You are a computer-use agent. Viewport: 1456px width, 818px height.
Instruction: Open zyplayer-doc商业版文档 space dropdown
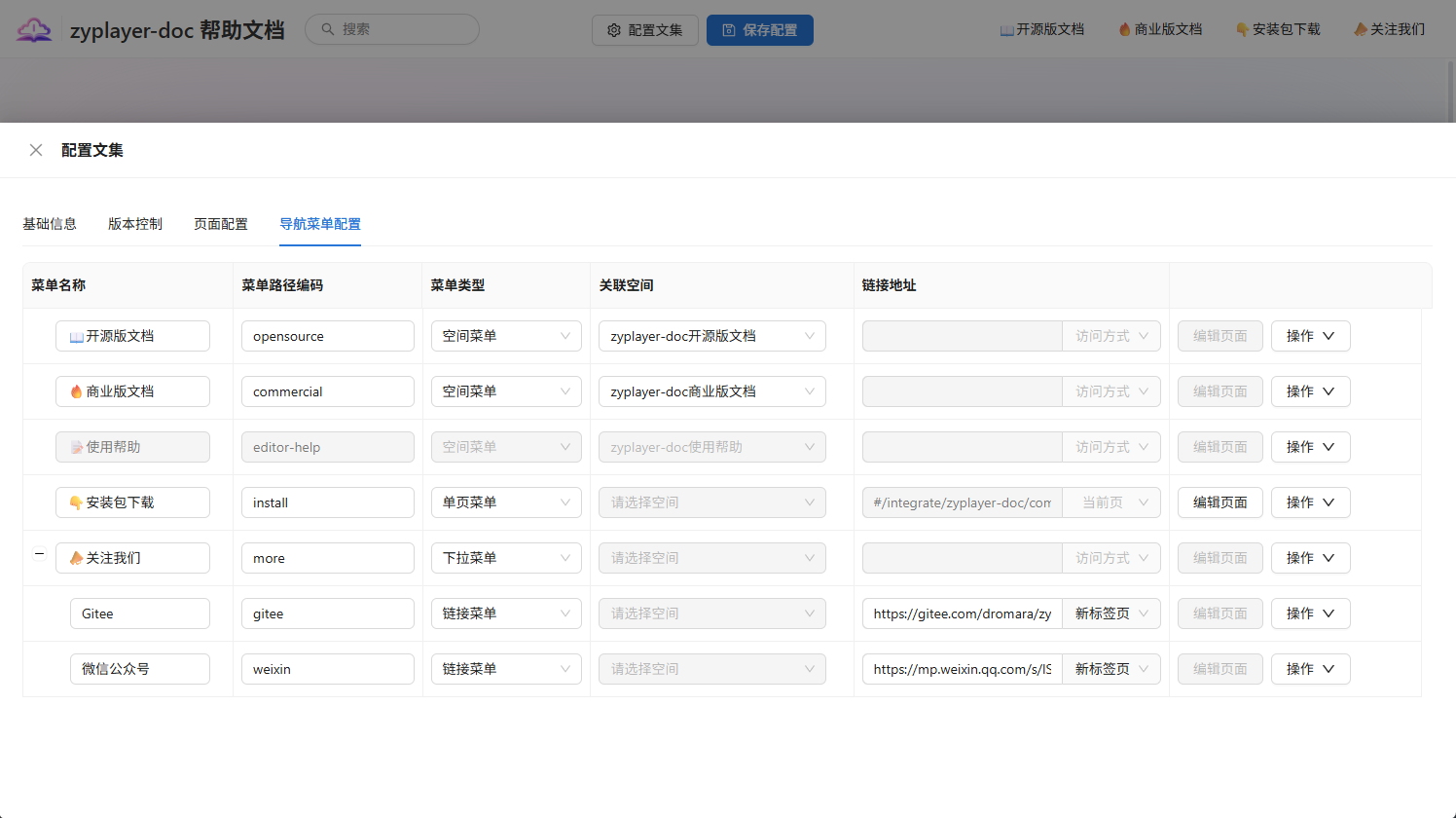tap(712, 391)
